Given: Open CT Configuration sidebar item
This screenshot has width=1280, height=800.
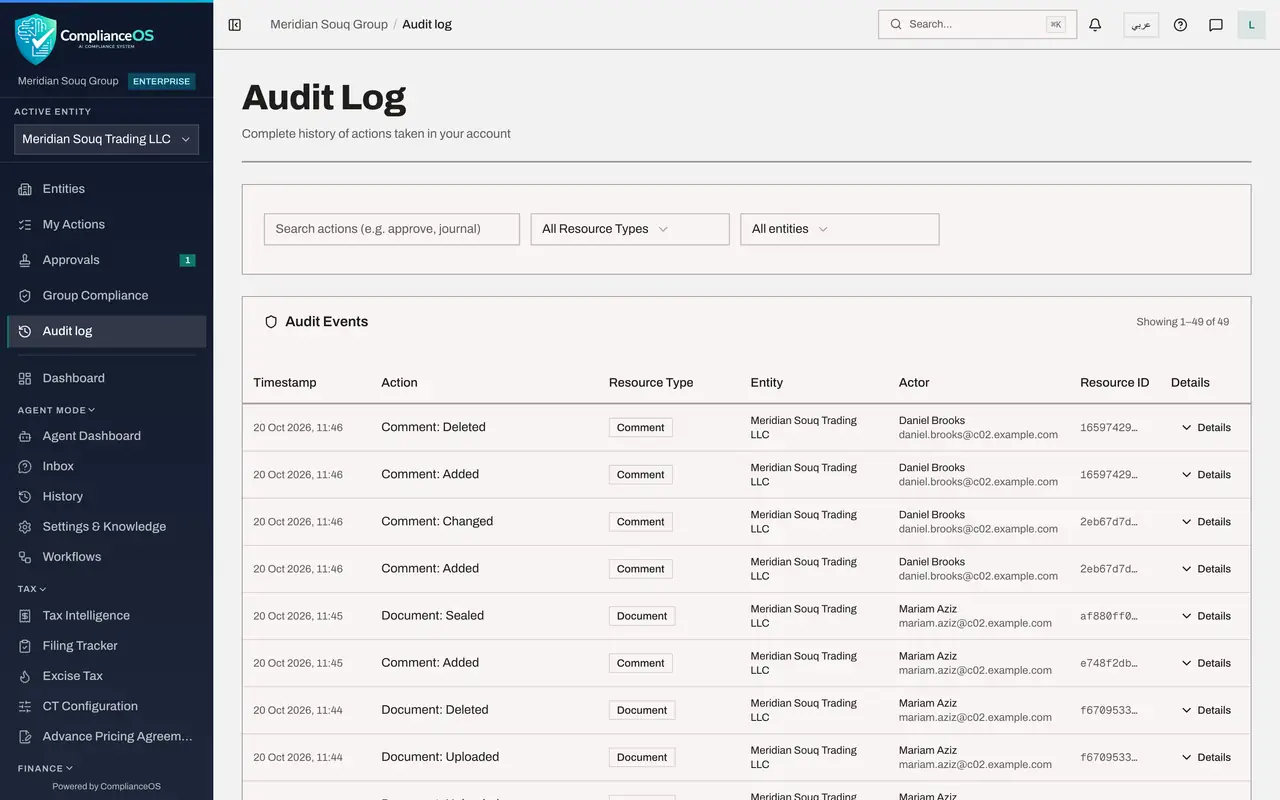Looking at the screenshot, I should [x=107, y=706].
